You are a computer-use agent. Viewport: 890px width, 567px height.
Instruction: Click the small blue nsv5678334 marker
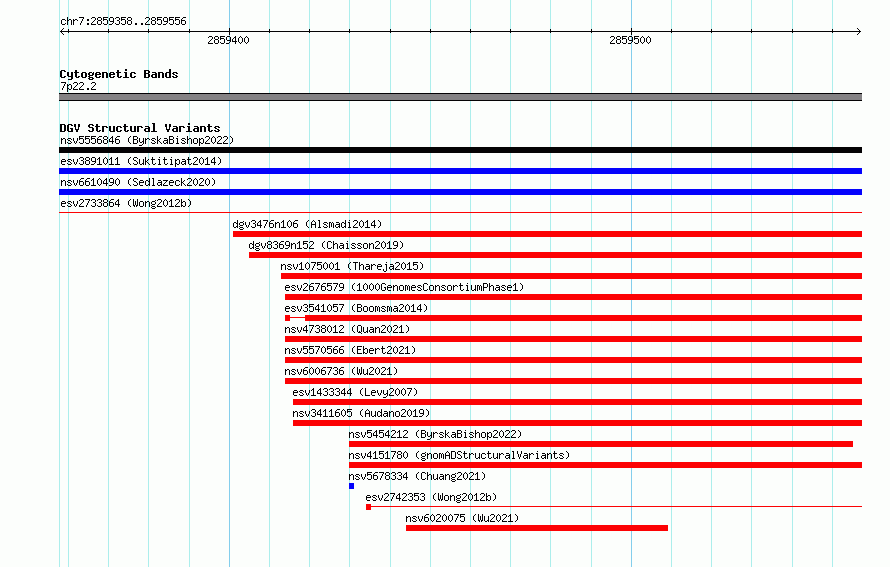351,486
